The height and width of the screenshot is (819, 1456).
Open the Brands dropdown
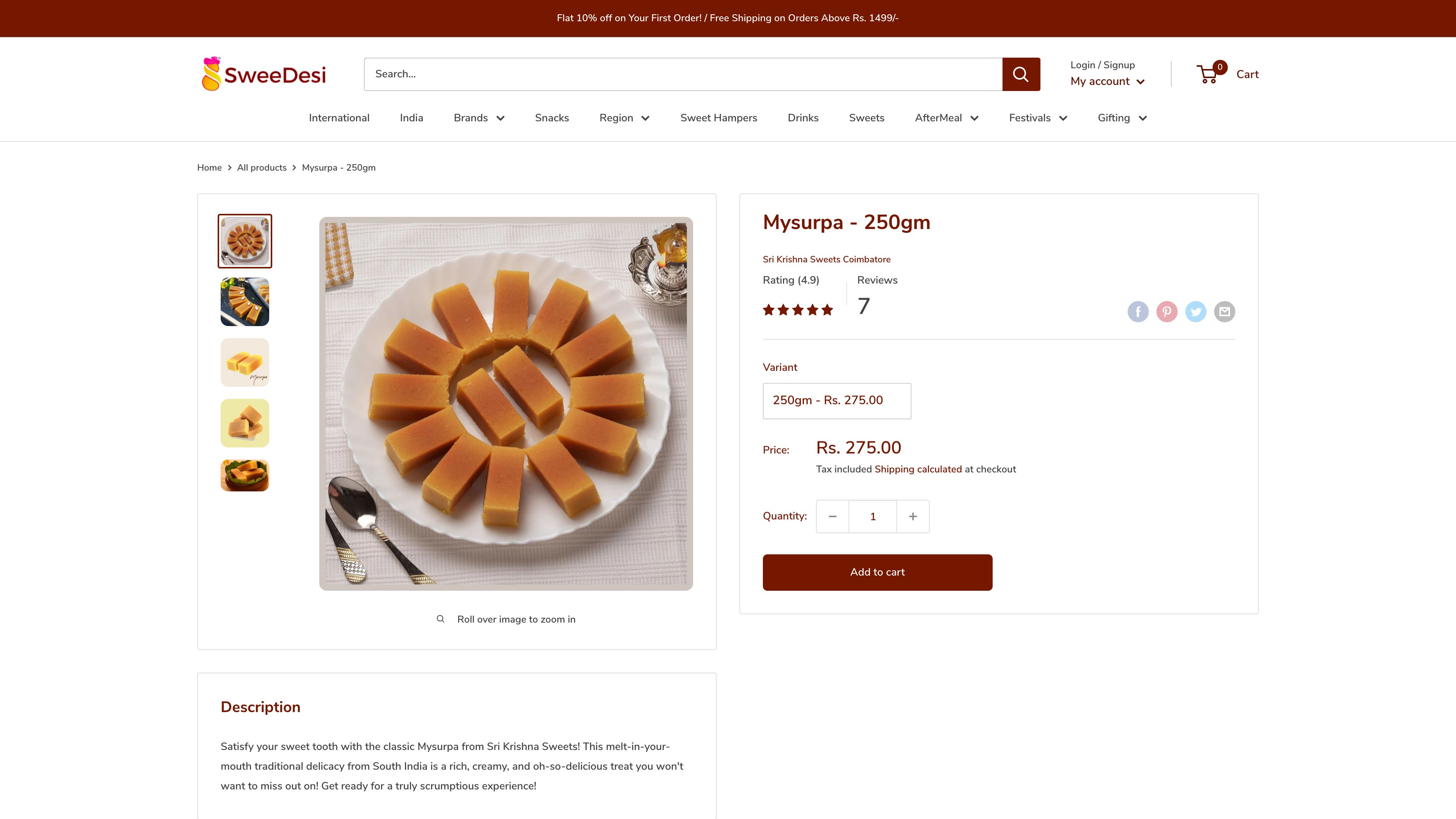pyautogui.click(x=478, y=118)
